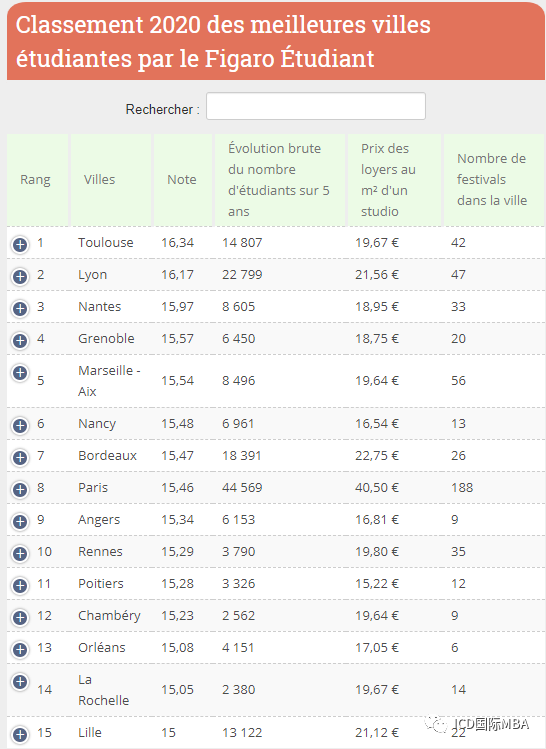Expand the Paris row plus icon
The height and width of the screenshot is (749, 546).
pyautogui.click(x=20, y=490)
